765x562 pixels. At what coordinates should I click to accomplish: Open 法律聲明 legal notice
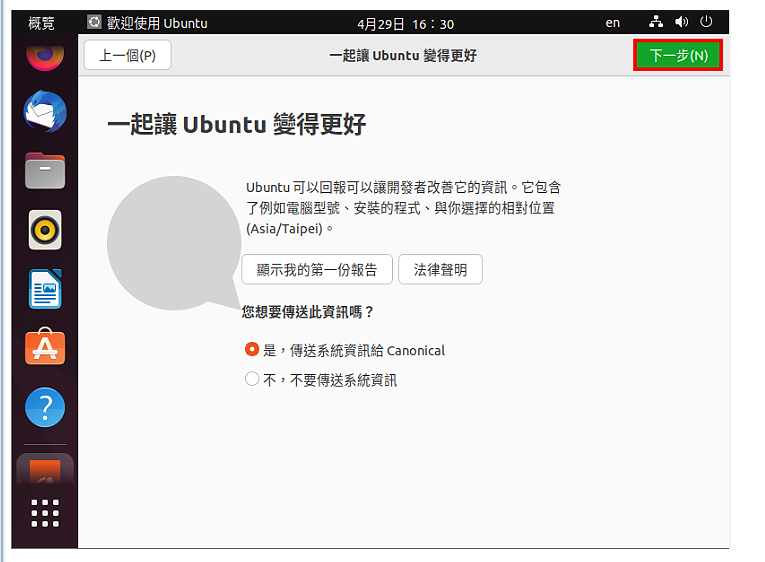[x=440, y=269]
